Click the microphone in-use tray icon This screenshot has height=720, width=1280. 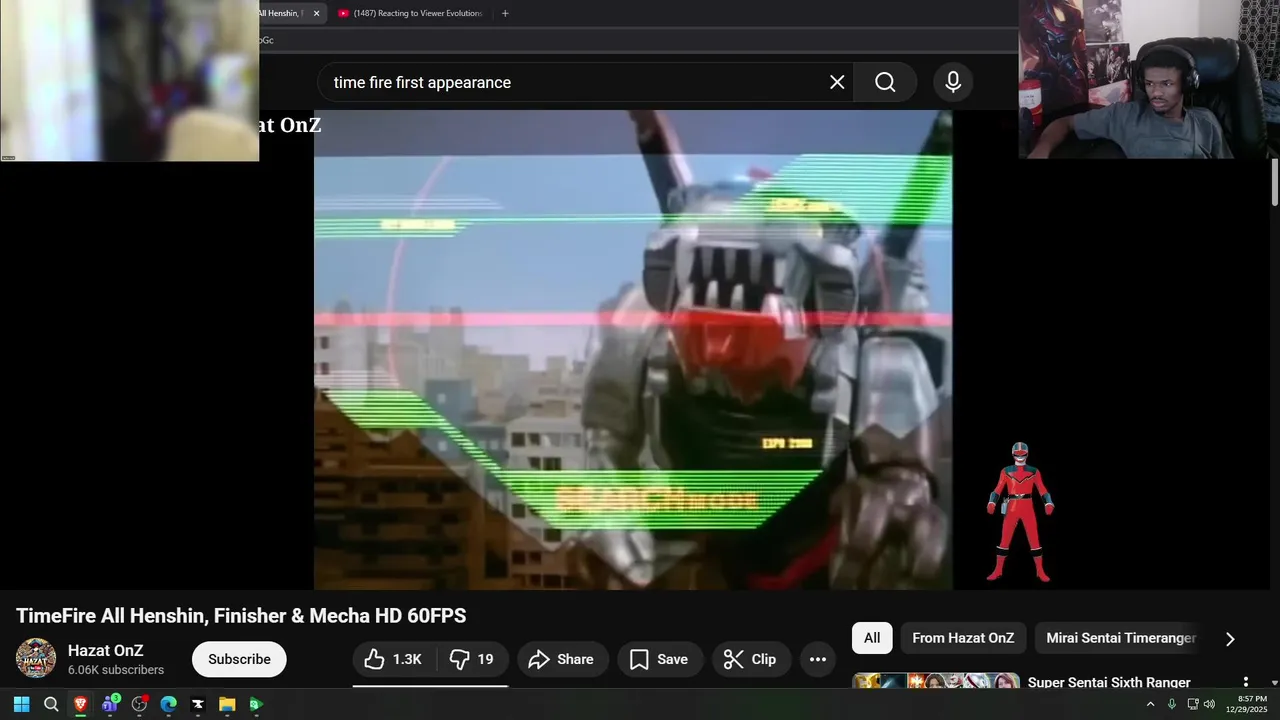point(1172,704)
